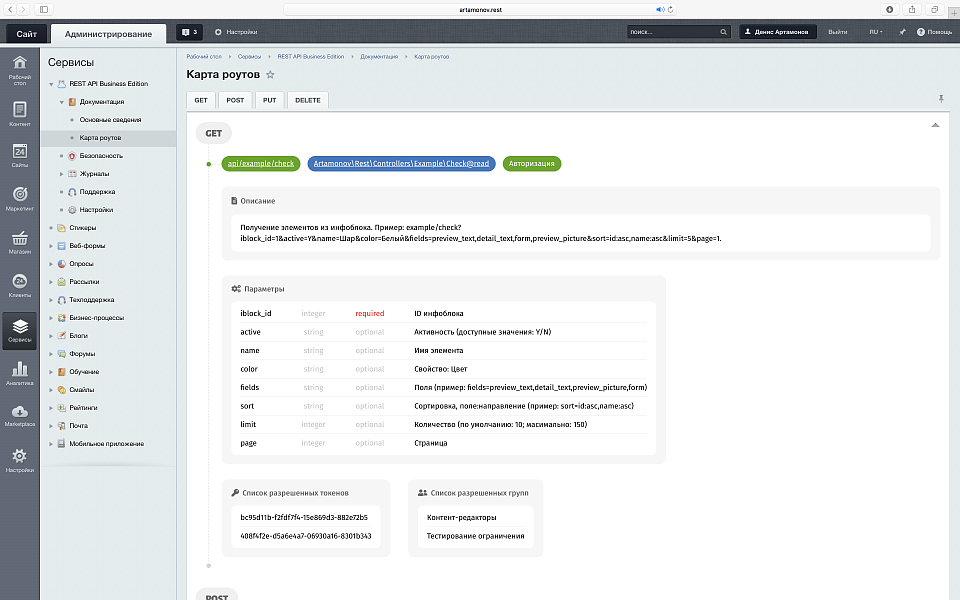
Task: Click the green Авторизация badge
Action: pos(532,163)
